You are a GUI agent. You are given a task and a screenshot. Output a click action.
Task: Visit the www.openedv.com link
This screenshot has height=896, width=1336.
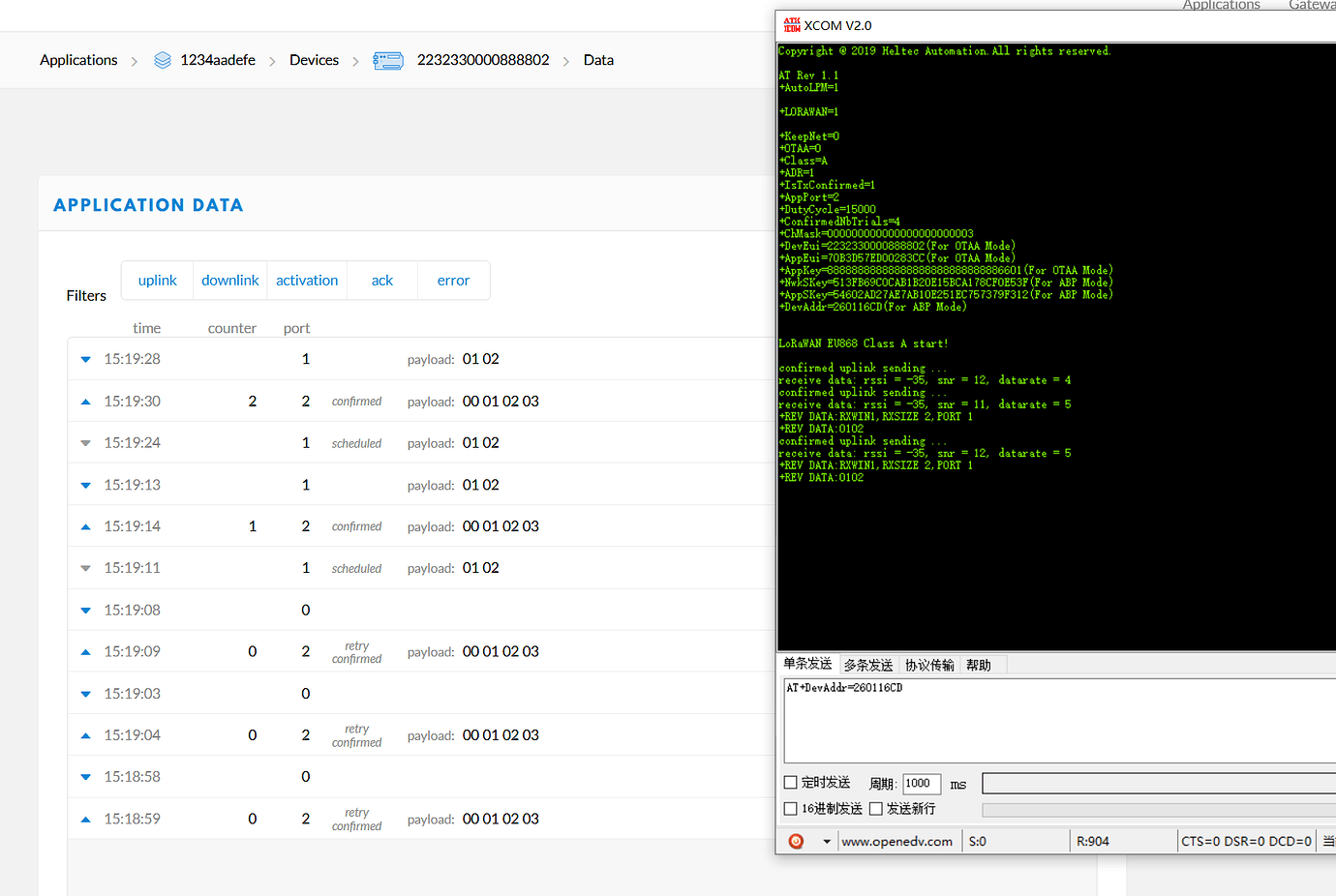click(896, 842)
